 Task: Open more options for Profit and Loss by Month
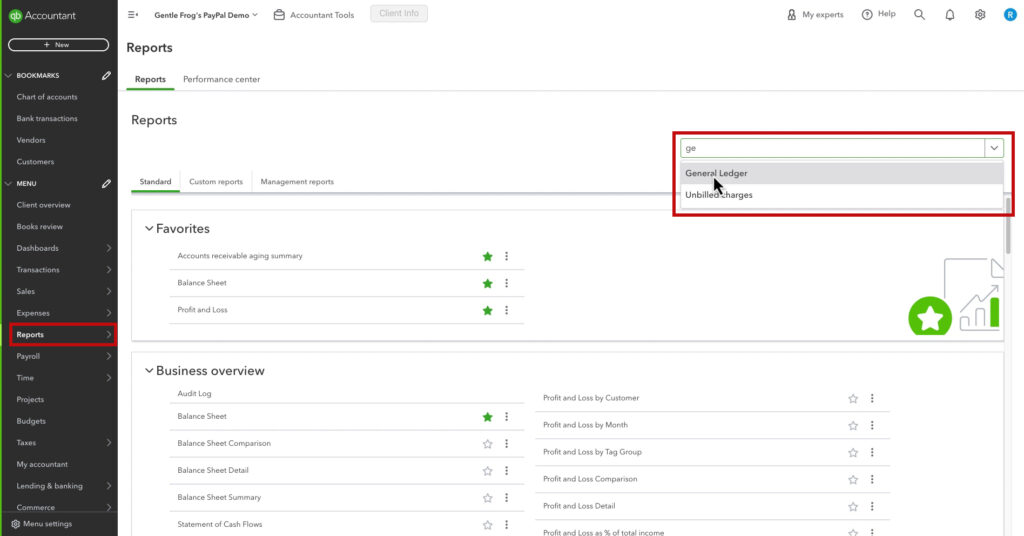872,426
